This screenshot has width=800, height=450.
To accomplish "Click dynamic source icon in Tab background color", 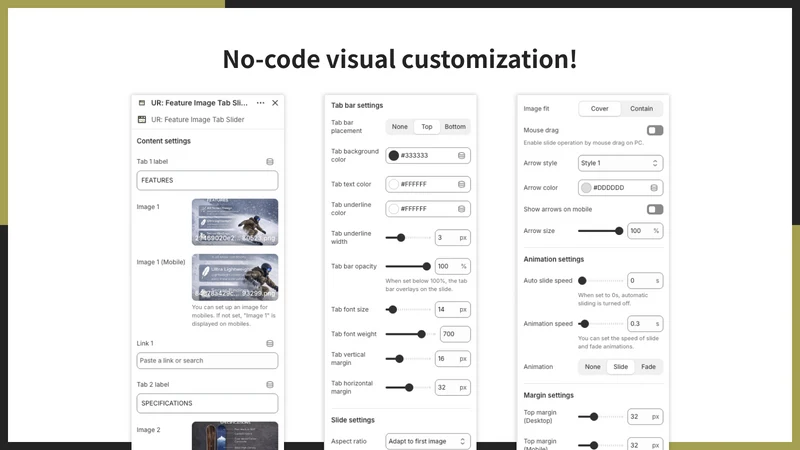I will [x=461, y=156].
